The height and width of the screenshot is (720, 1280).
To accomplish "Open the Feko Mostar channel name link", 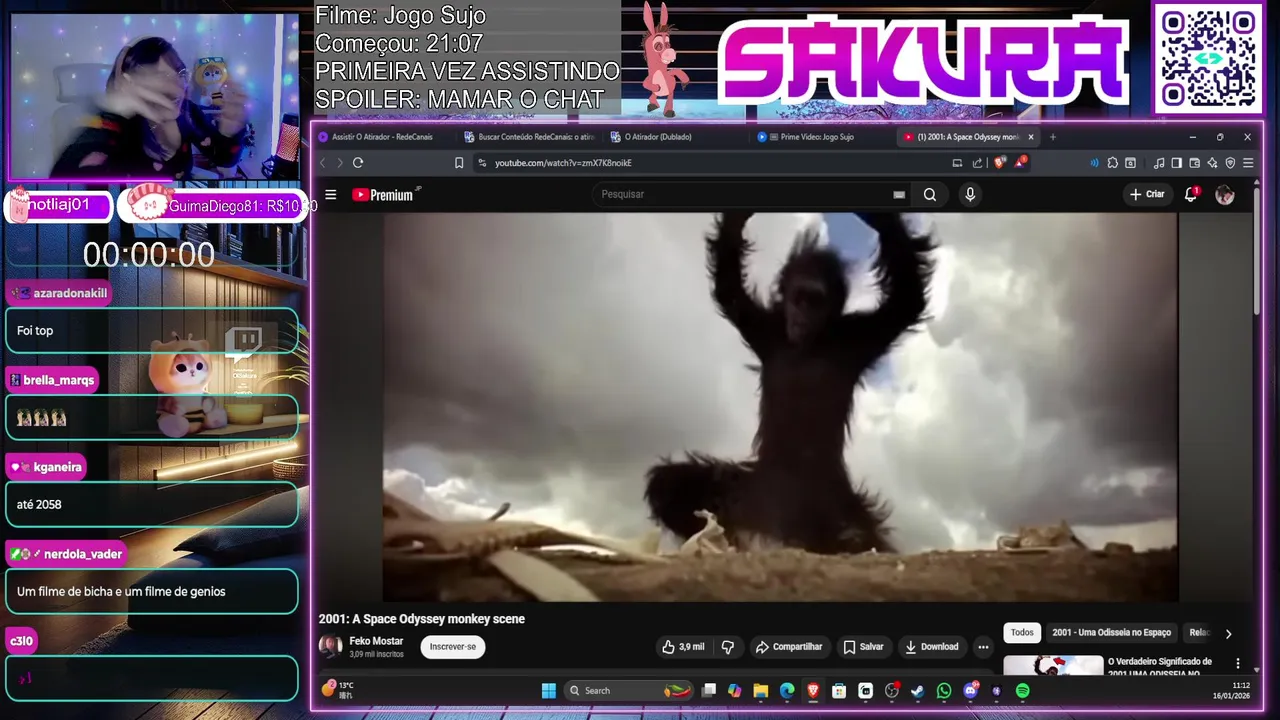I will 376,641.
